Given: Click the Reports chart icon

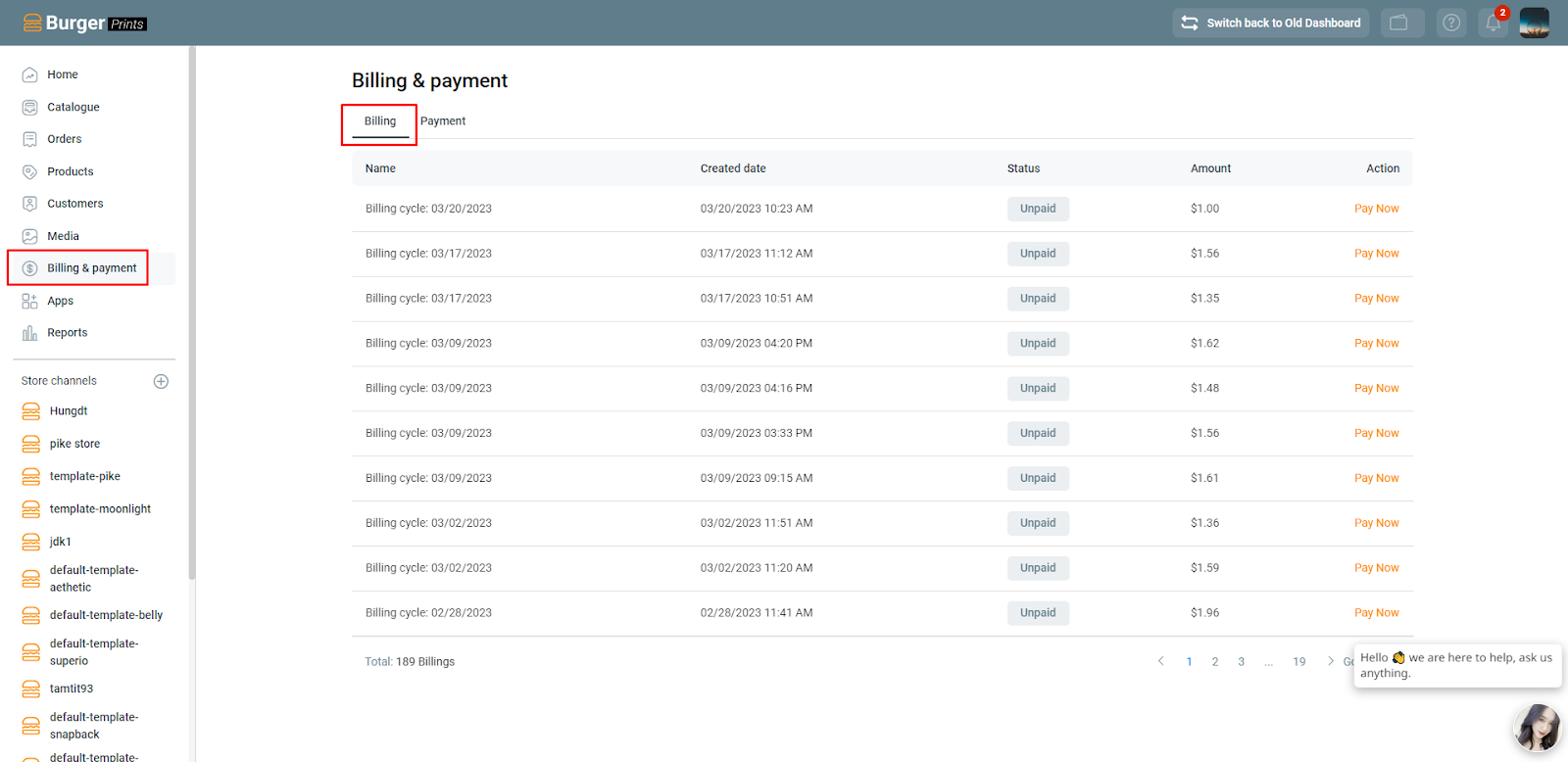Looking at the screenshot, I should pos(30,333).
